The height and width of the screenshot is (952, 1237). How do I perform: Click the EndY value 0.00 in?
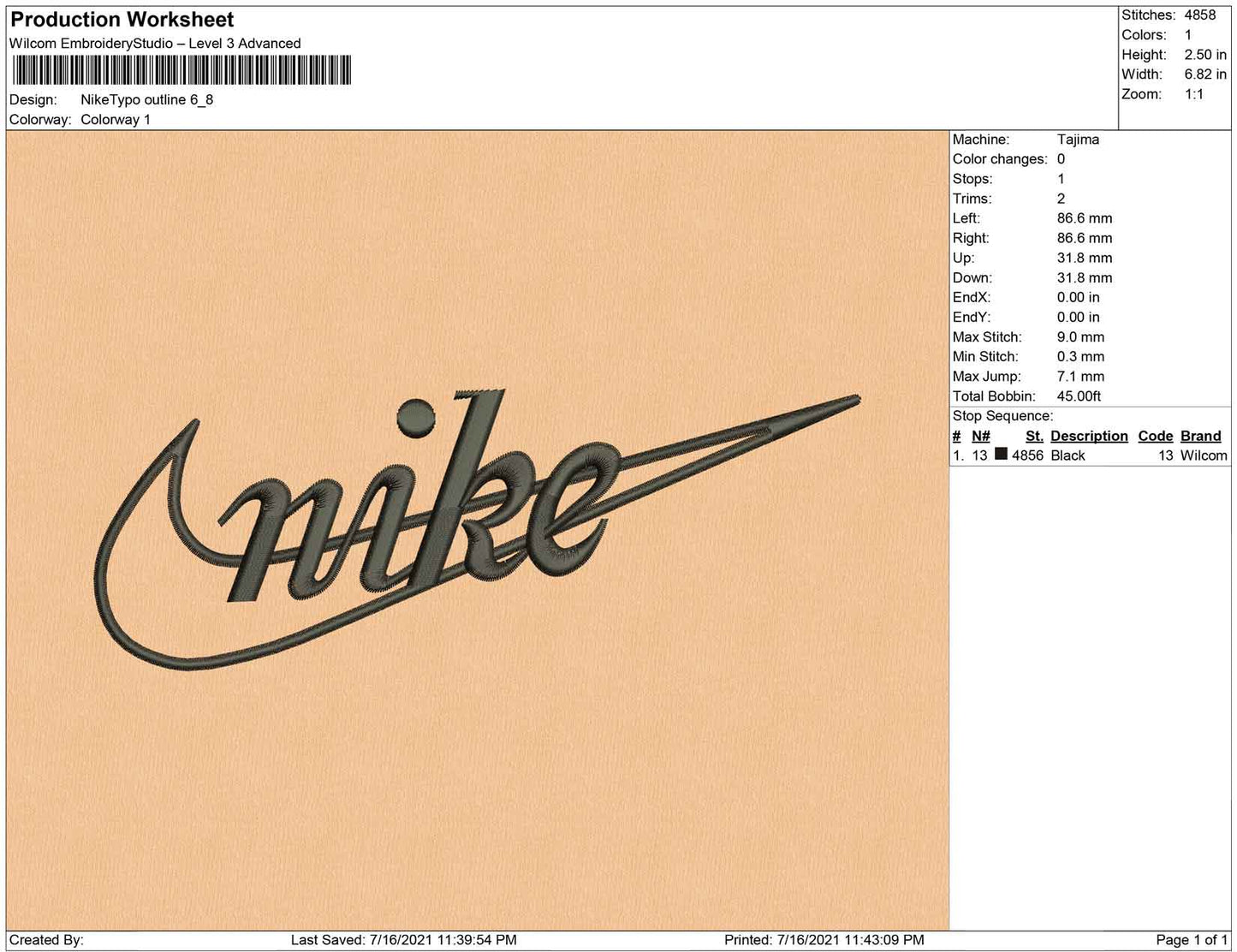tap(1079, 317)
